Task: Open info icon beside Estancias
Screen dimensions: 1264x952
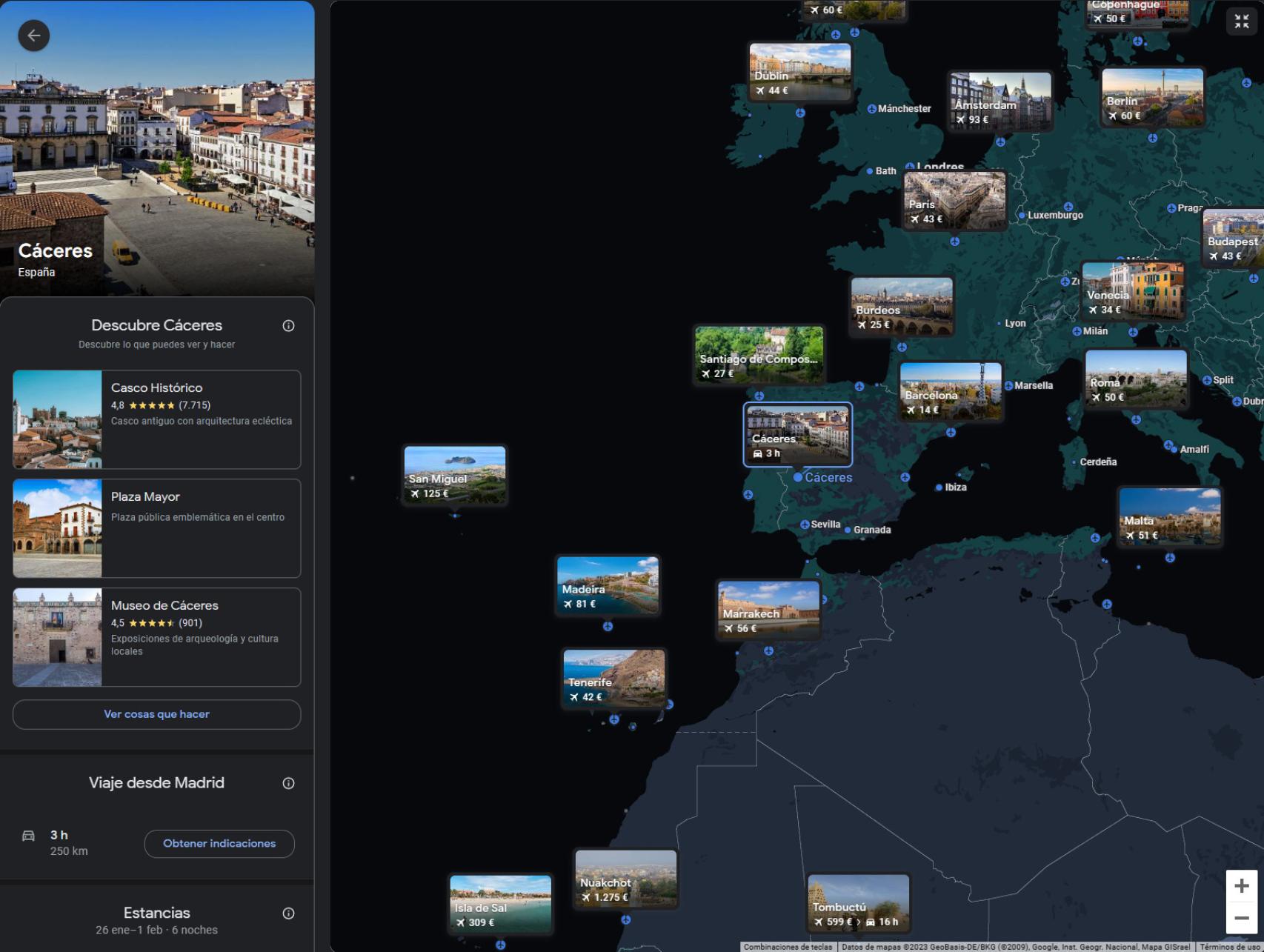Action: (288, 913)
